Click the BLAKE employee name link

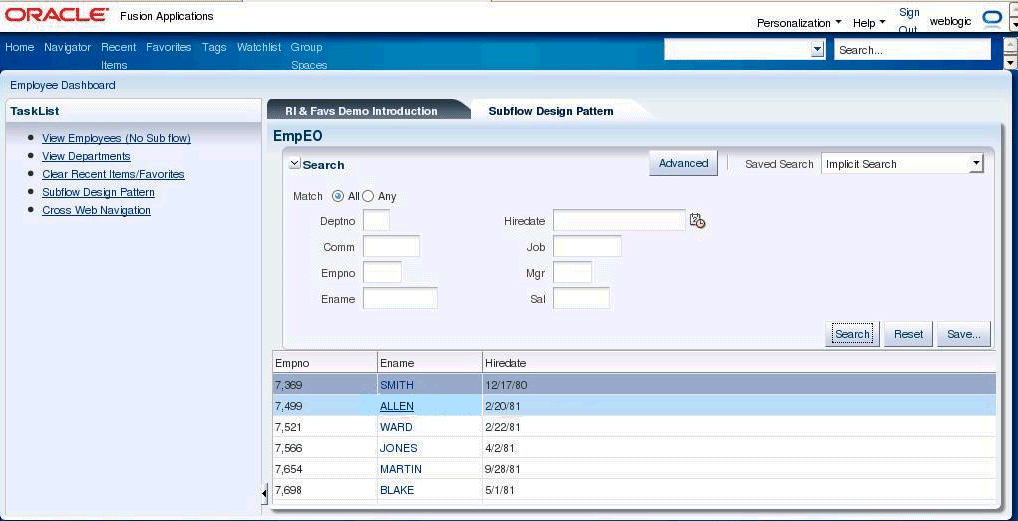[397, 490]
